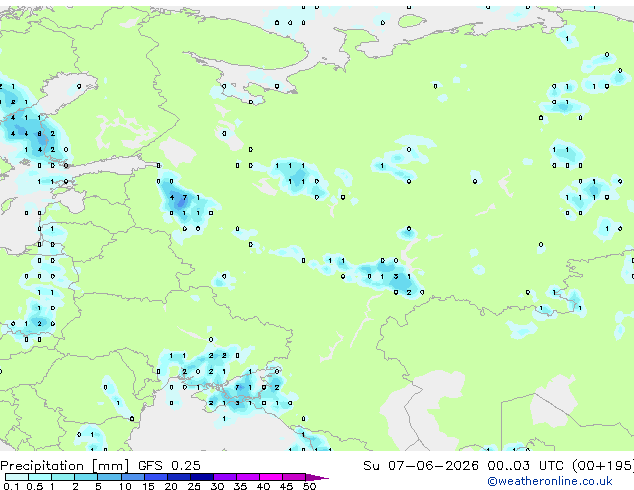Image resolution: width=634 pixels, height=490 pixels.
Task: Pick the legend swatch between 5 and 10
Action: (109, 477)
